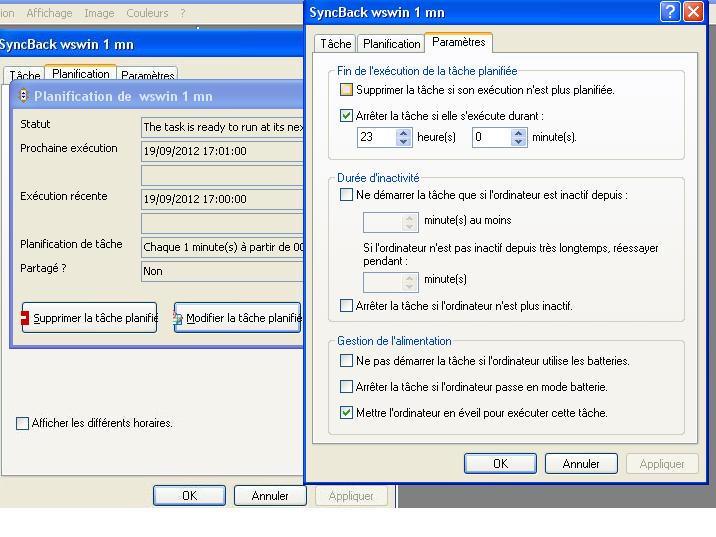716x537 pixels.
Task: Click Supprimer la tâche planifiée button
Action: pos(90,318)
